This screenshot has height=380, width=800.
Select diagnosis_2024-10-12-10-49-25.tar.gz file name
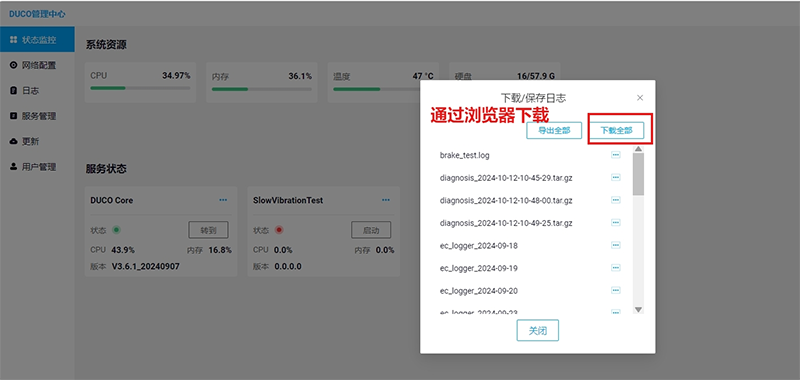tap(506, 223)
